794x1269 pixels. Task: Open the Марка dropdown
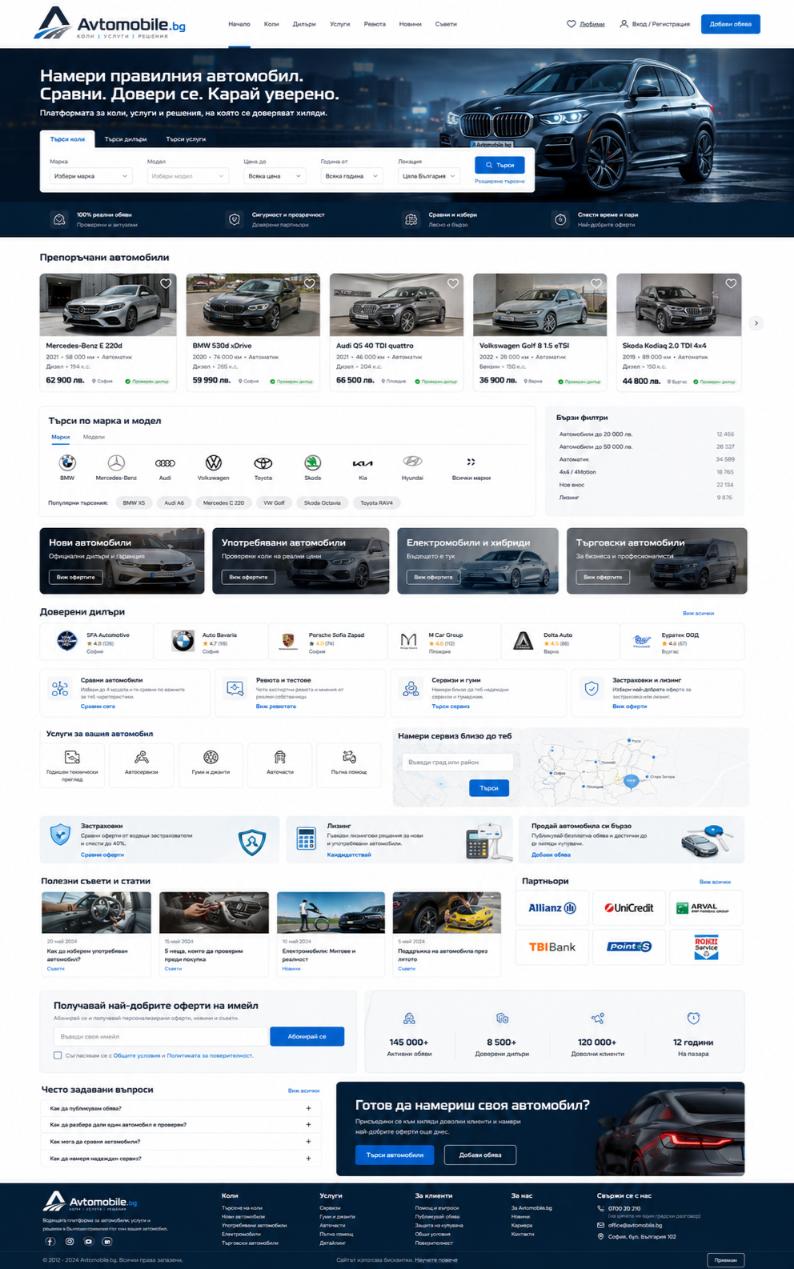pyautogui.click(x=90, y=176)
